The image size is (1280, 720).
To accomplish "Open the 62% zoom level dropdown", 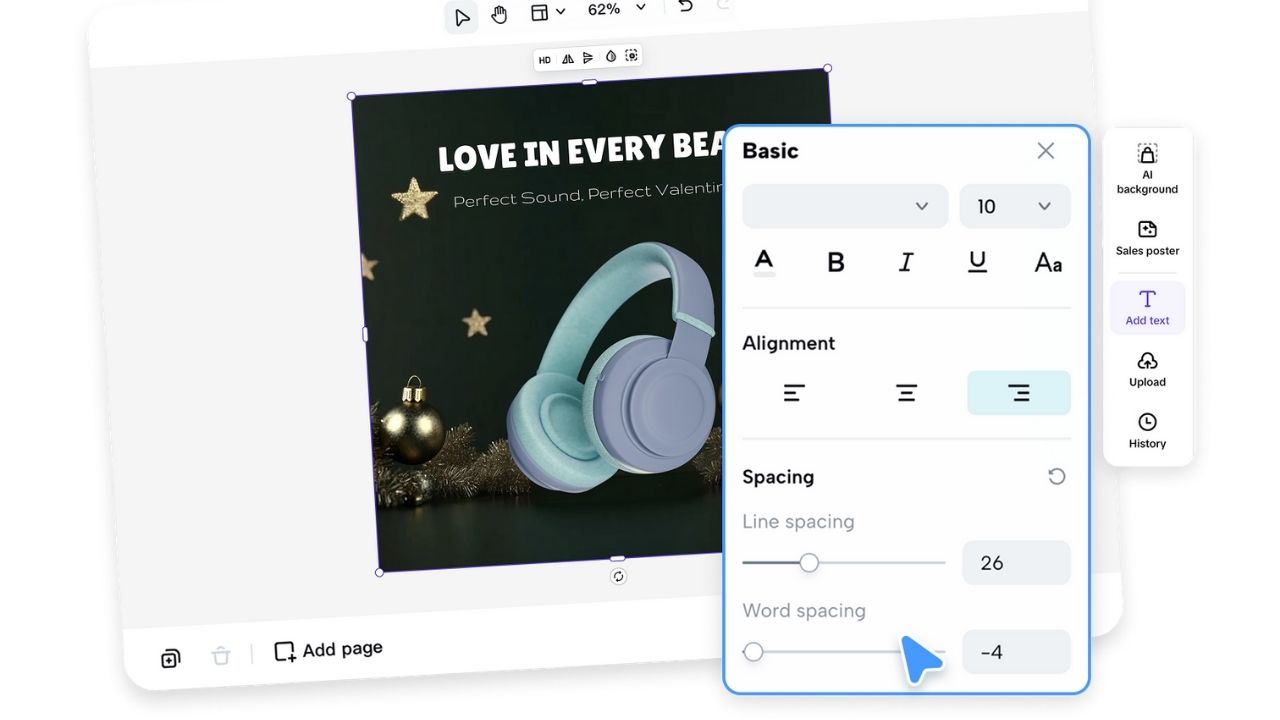I will 617,9.
